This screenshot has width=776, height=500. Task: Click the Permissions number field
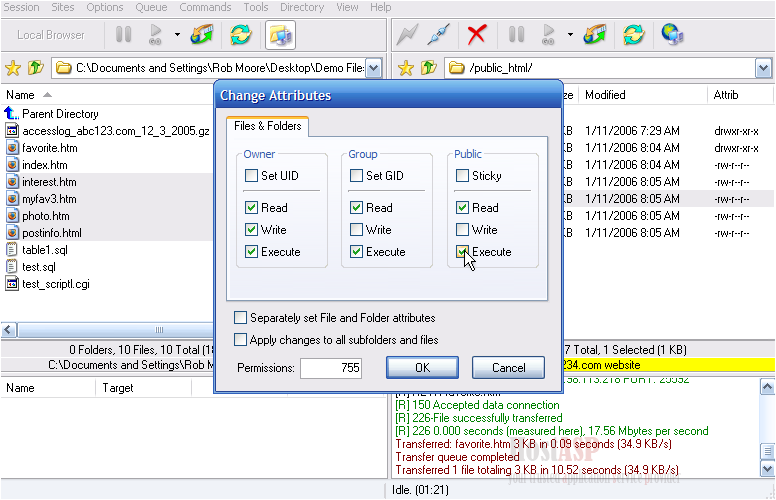[x=331, y=368]
